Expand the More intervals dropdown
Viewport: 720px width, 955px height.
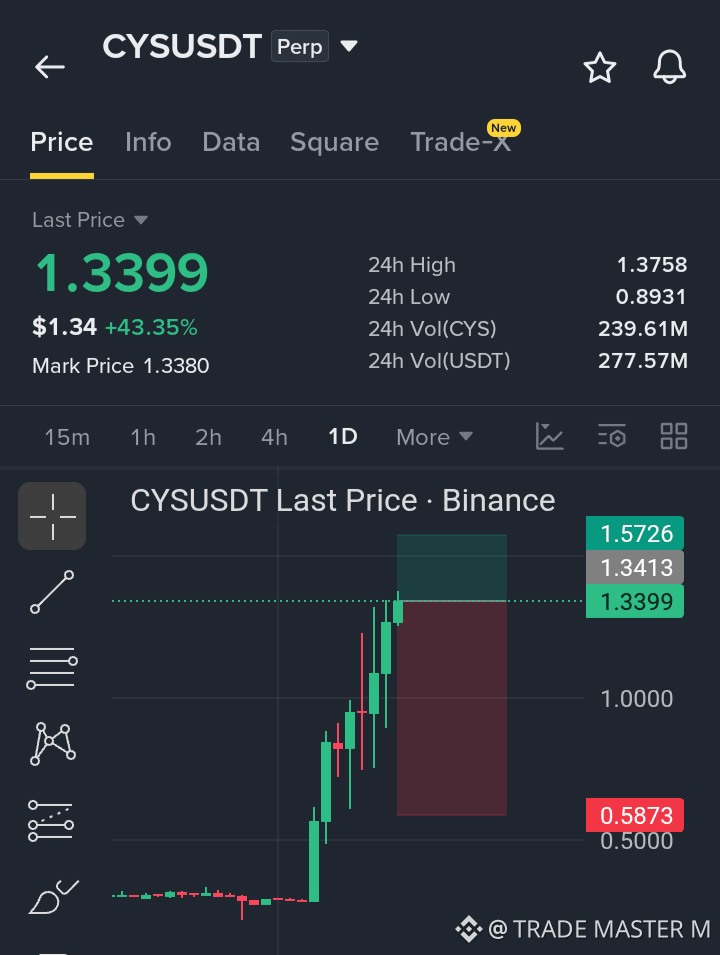[434, 437]
